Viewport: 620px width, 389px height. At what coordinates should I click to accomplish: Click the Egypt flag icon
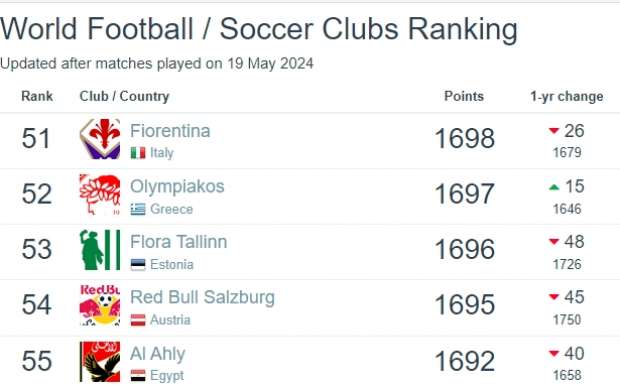pyautogui.click(x=138, y=376)
